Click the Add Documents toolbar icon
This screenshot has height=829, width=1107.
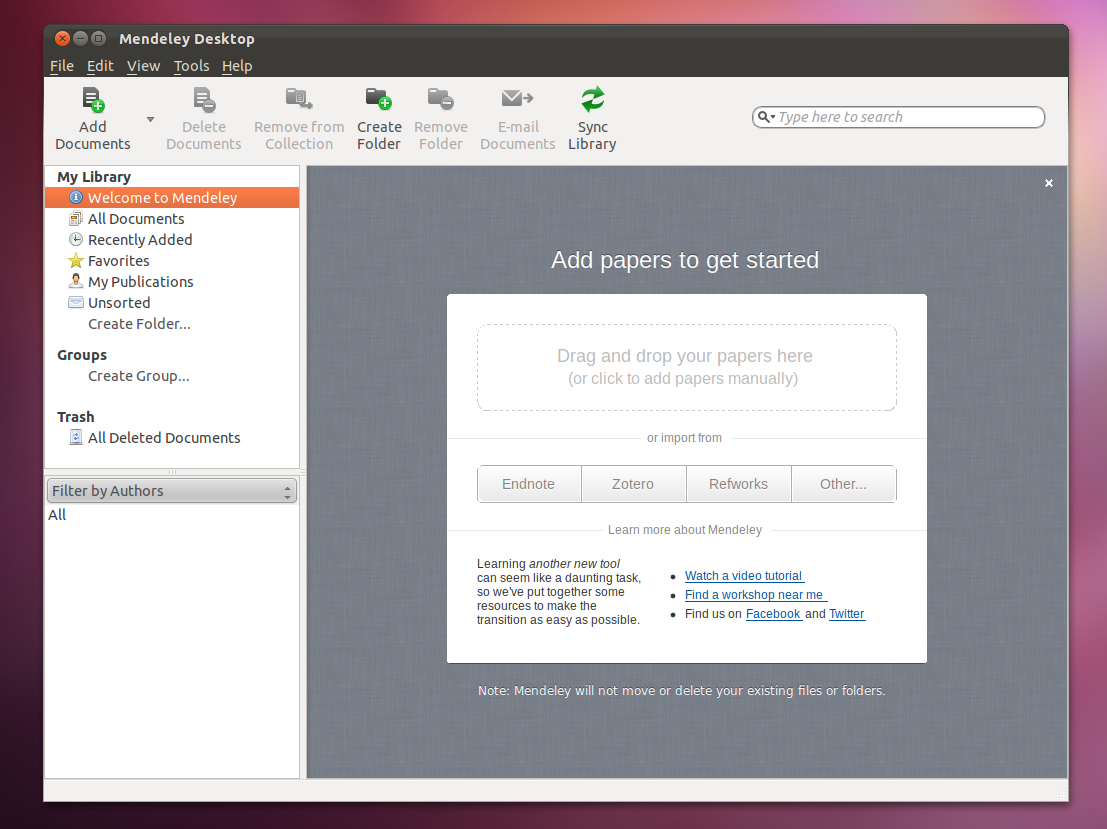click(93, 100)
